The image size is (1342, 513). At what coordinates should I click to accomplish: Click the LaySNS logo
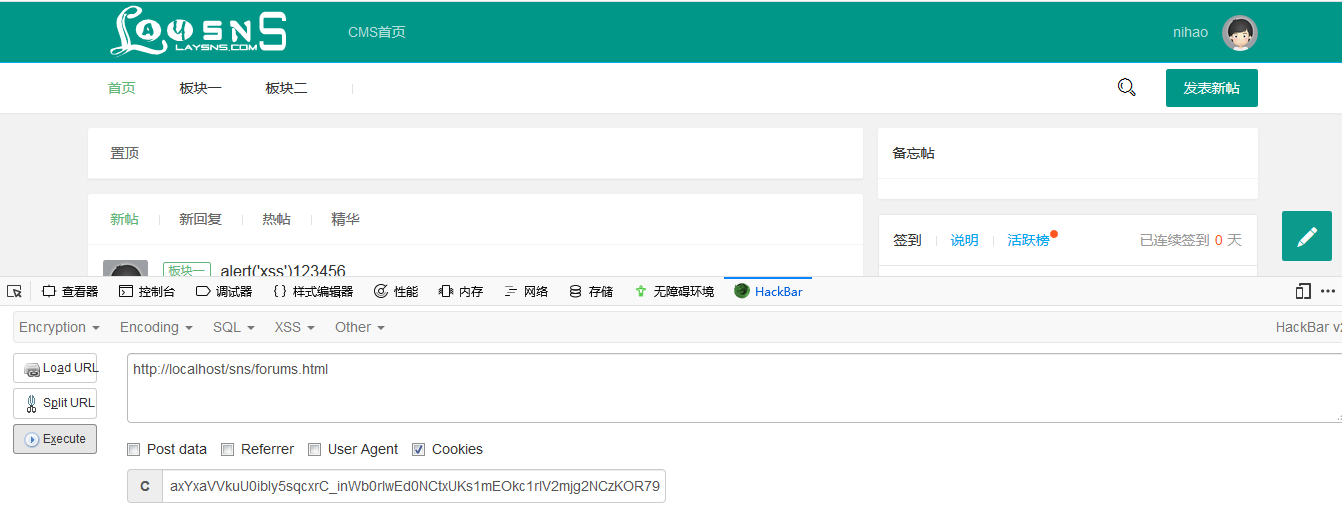[198, 32]
